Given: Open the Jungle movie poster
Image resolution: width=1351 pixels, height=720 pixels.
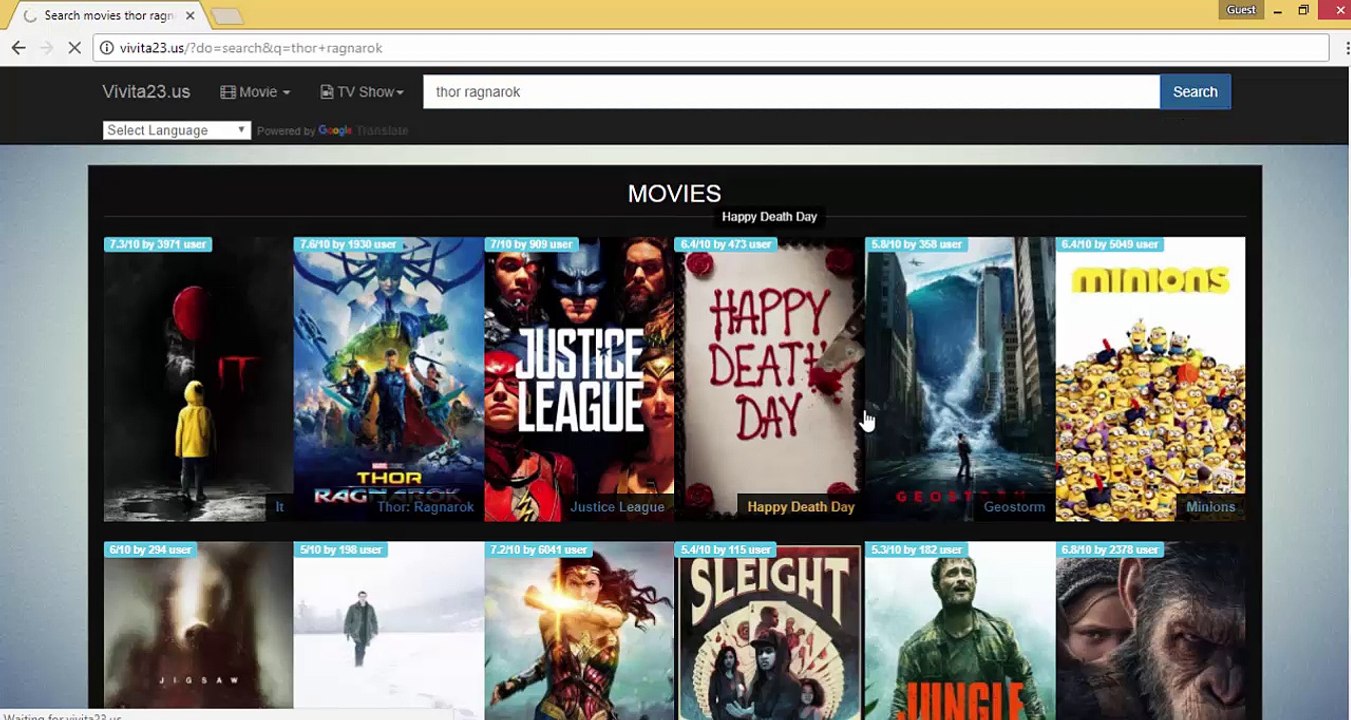Looking at the screenshot, I should point(959,631).
